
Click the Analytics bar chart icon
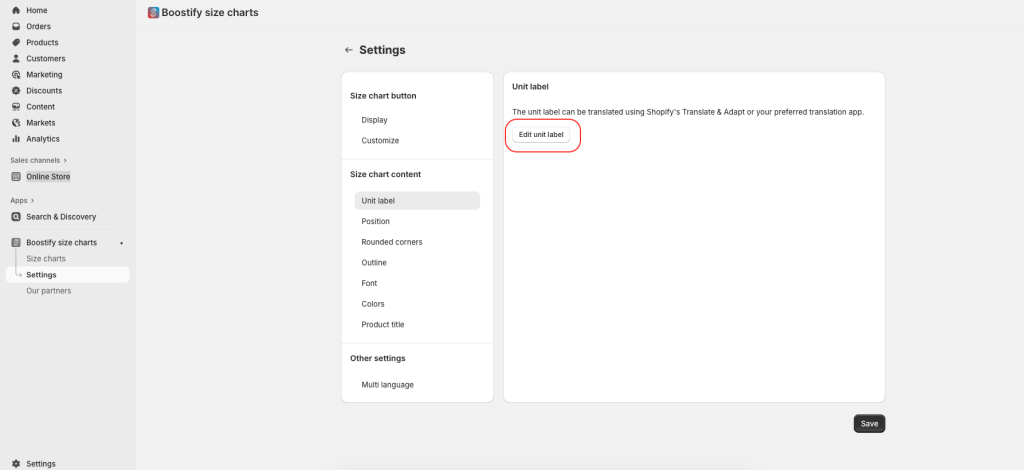(x=16, y=138)
